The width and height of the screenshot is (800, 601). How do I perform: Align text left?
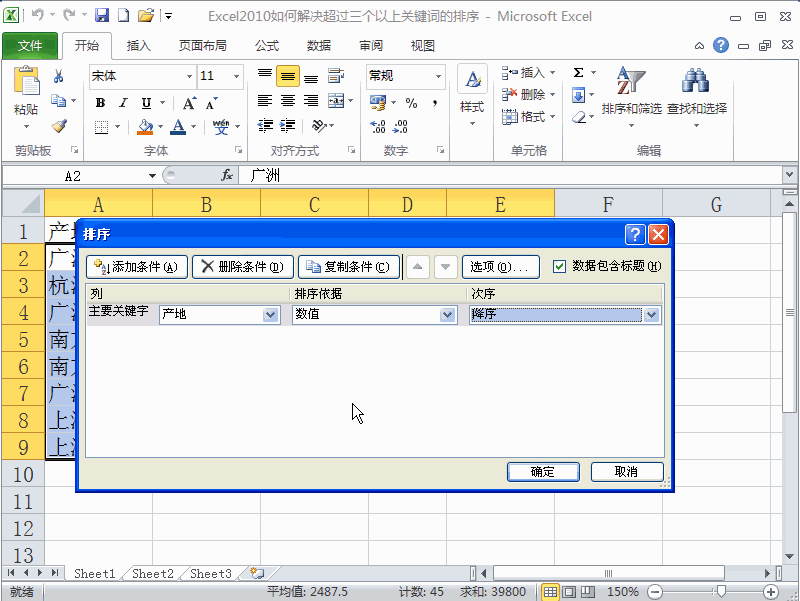click(265, 101)
